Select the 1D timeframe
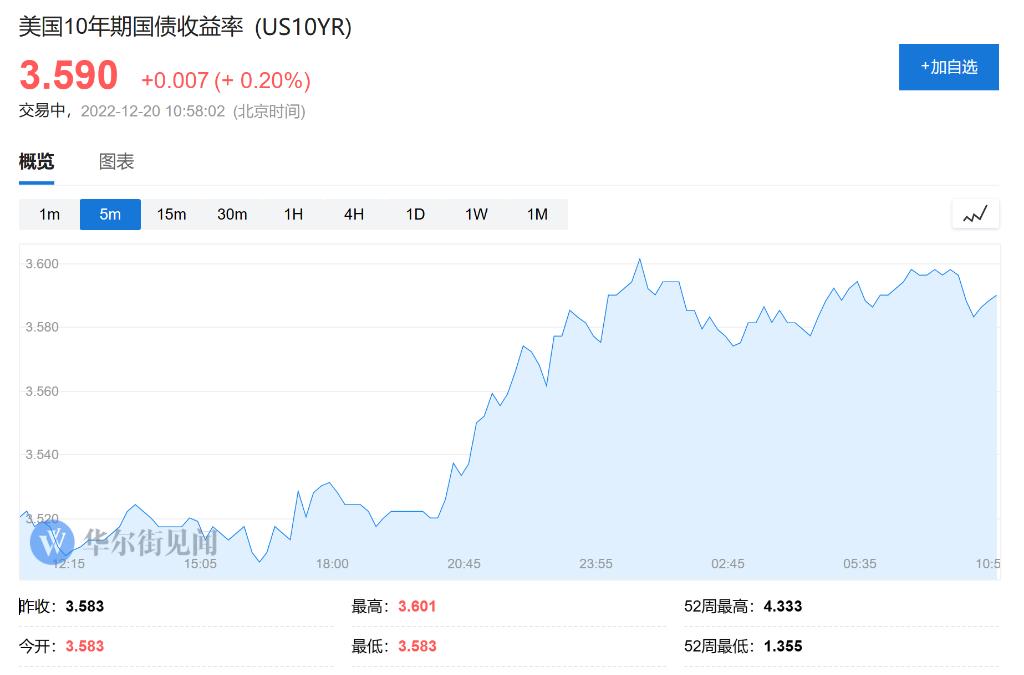Image resolution: width=1024 pixels, height=675 pixels. (x=415, y=213)
